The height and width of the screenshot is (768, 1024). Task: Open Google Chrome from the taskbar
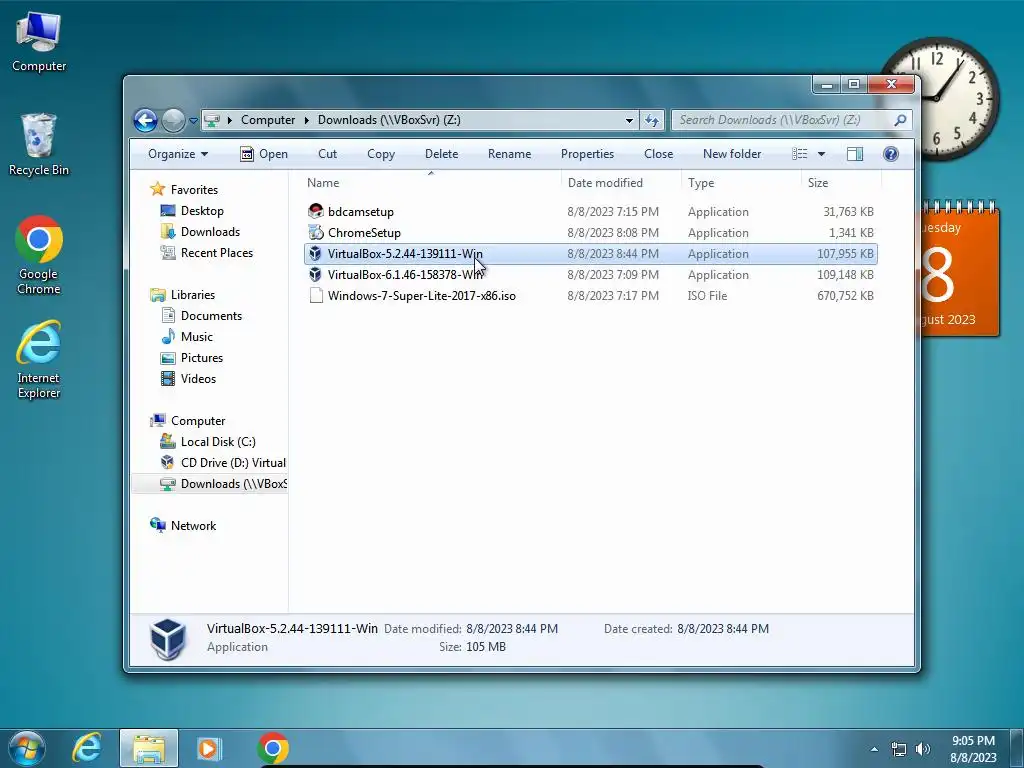coord(272,748)
